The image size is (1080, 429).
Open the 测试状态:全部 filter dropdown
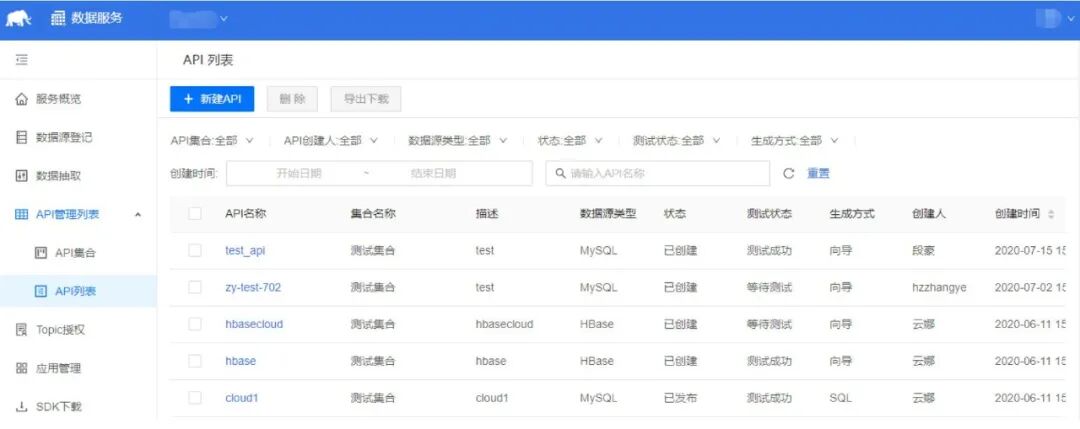676,140
